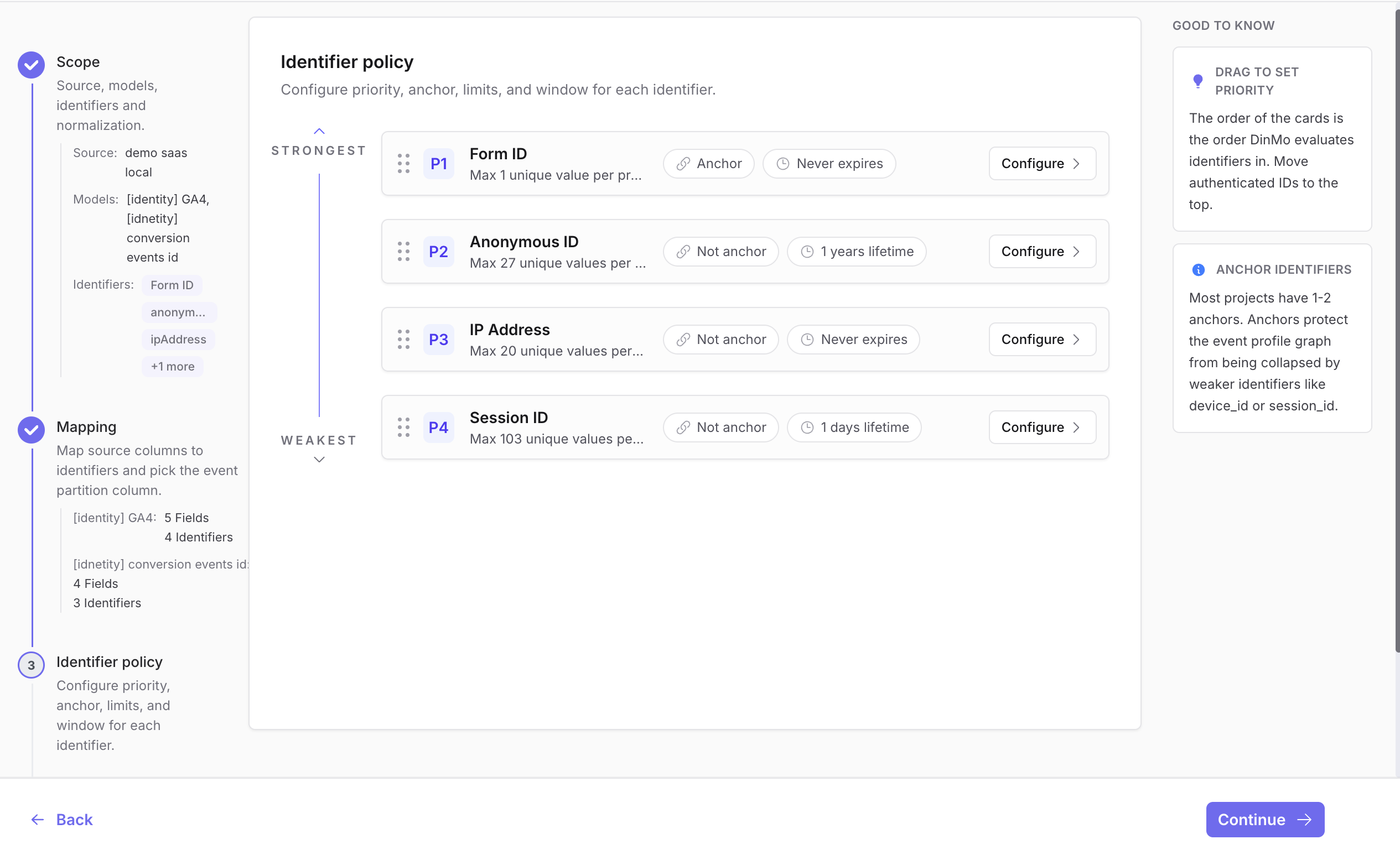Open Configure for Form ID
This screenshot has height=855, width=1400.
tap(1042, 164)
